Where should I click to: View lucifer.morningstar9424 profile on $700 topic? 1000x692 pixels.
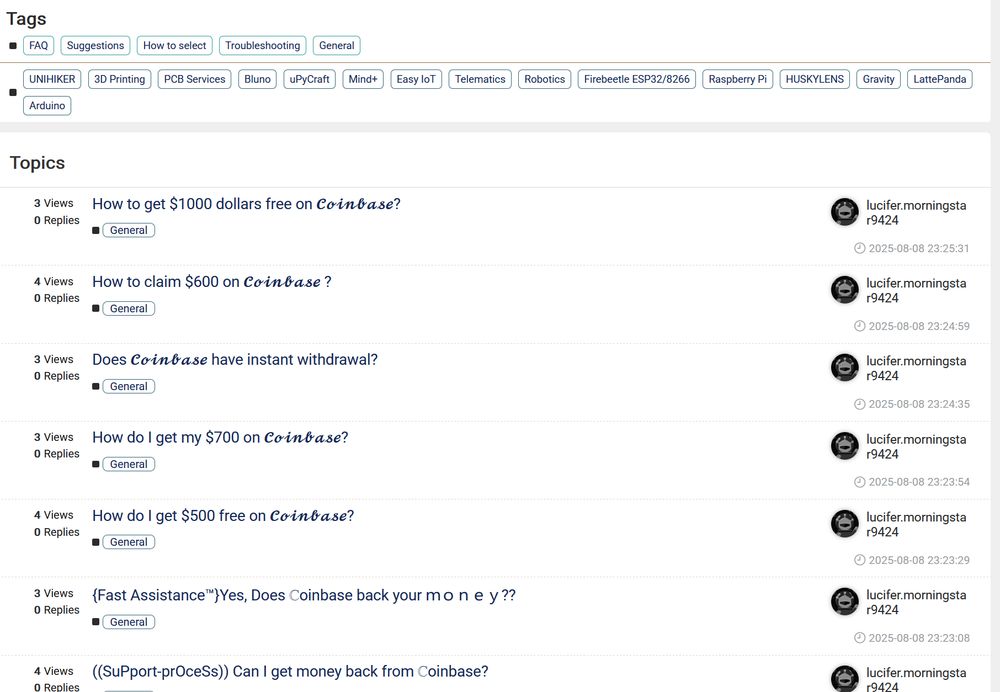[916, 446]
